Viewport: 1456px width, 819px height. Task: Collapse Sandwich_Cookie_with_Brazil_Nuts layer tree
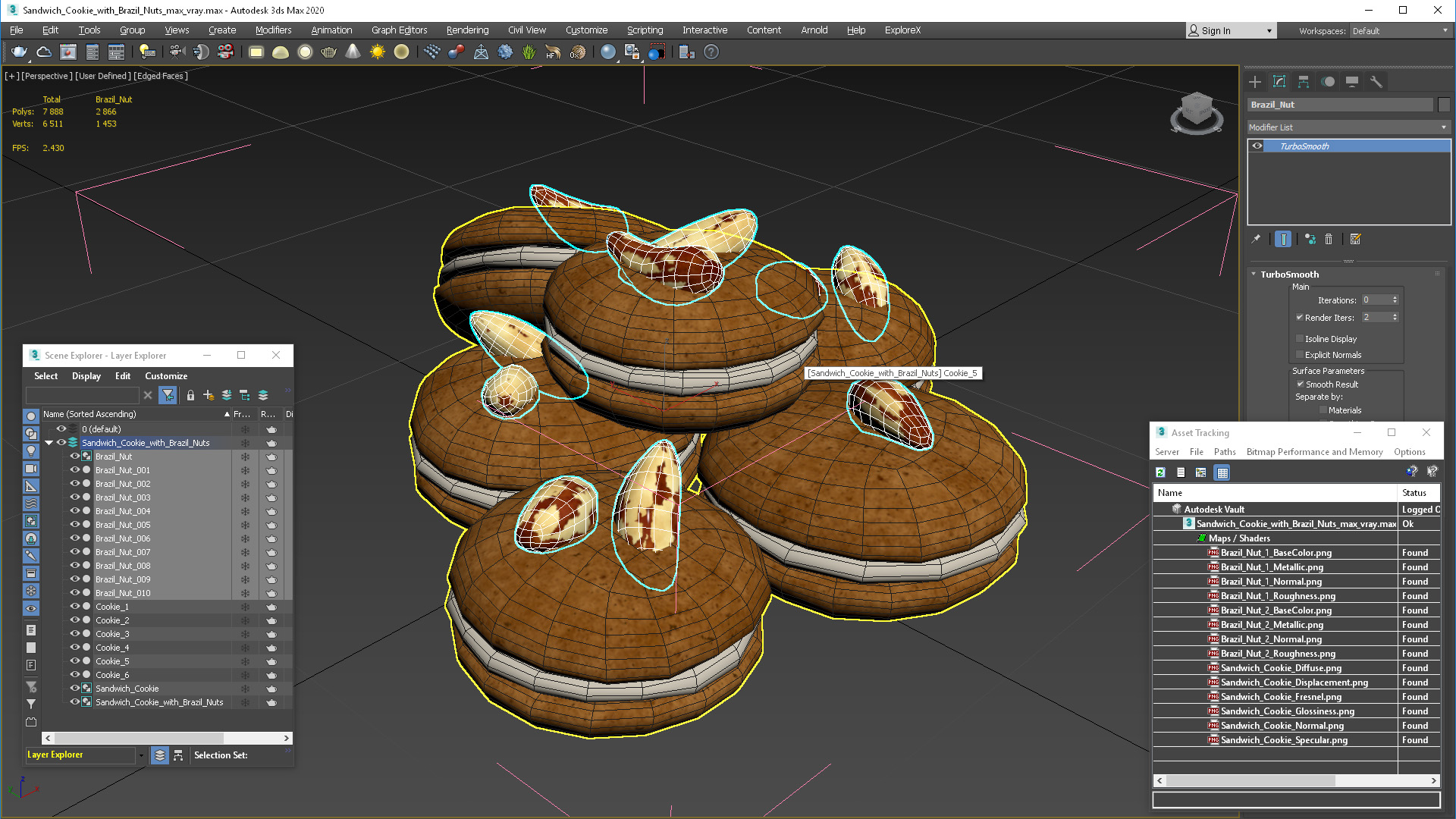[x=49, y=443]
